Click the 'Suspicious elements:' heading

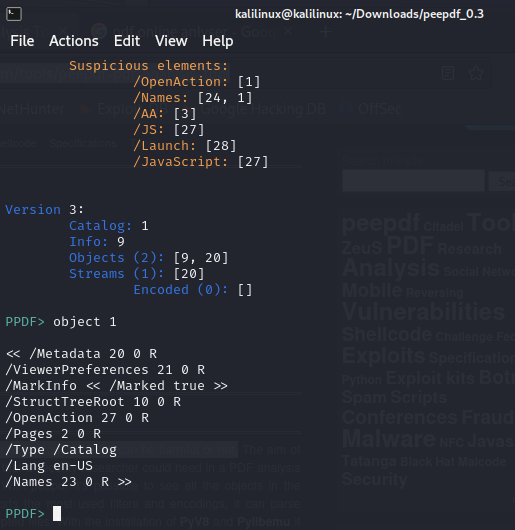[x=149, y=66]
